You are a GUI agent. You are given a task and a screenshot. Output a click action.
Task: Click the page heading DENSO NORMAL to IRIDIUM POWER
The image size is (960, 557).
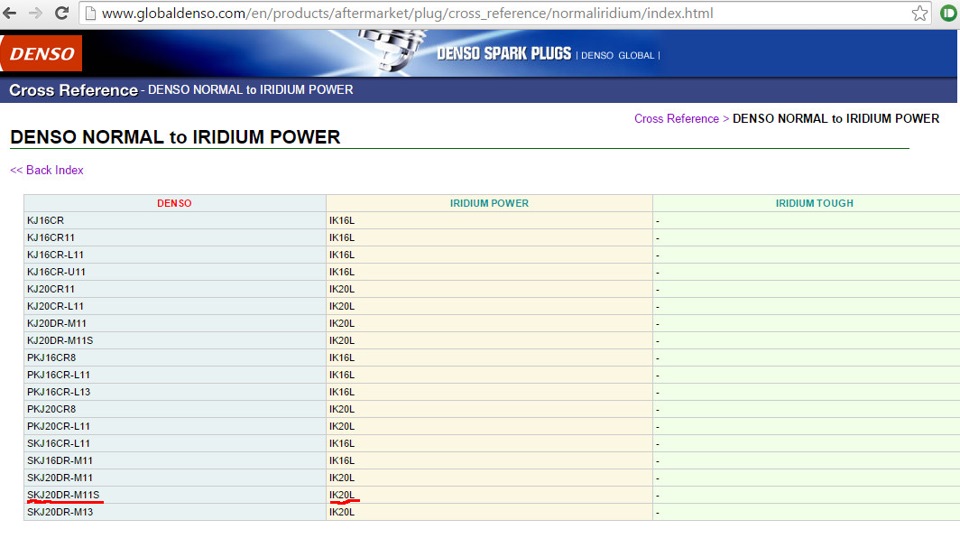(175, 137)
